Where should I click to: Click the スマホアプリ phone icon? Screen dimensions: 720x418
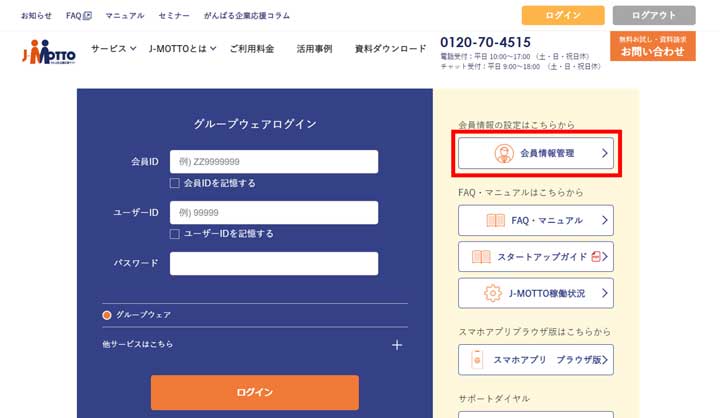[477, 360]
